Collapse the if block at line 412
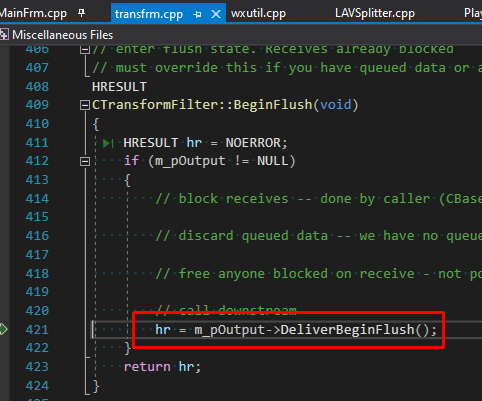The width and height of the screenshot is (482, 401). click(x=85, y=161)
